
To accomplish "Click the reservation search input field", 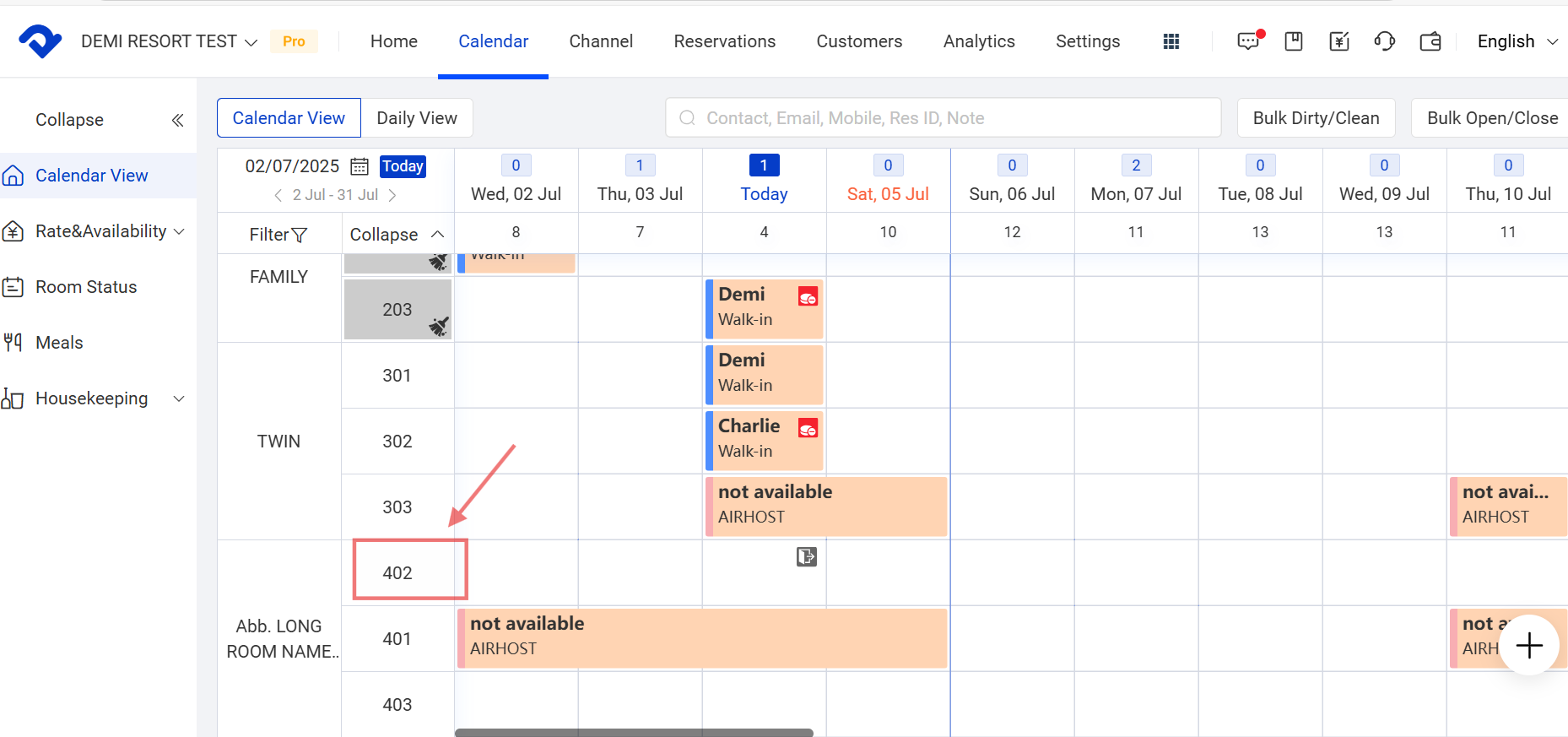I will point(944,118).
